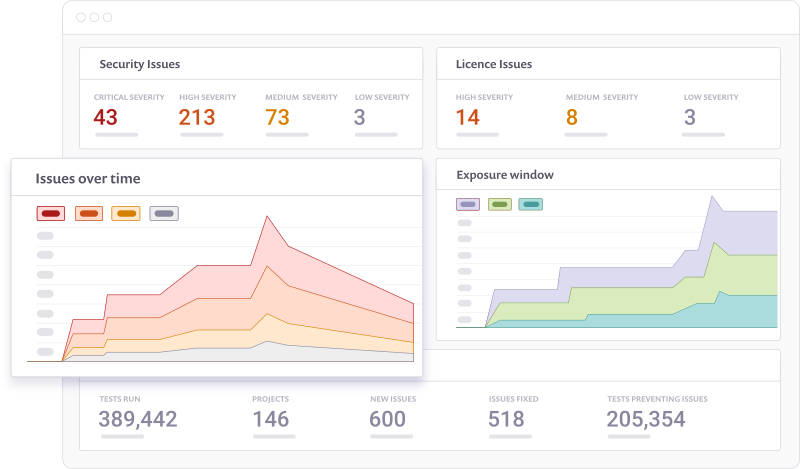Open the 213 high severity security issues
This screenshot has height=469, width=800.
point(197,117)
